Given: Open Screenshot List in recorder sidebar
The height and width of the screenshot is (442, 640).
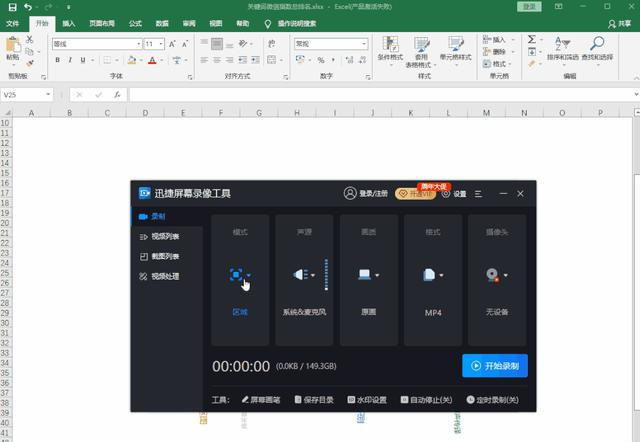Looking at the screenshot, I should point(159,256).
